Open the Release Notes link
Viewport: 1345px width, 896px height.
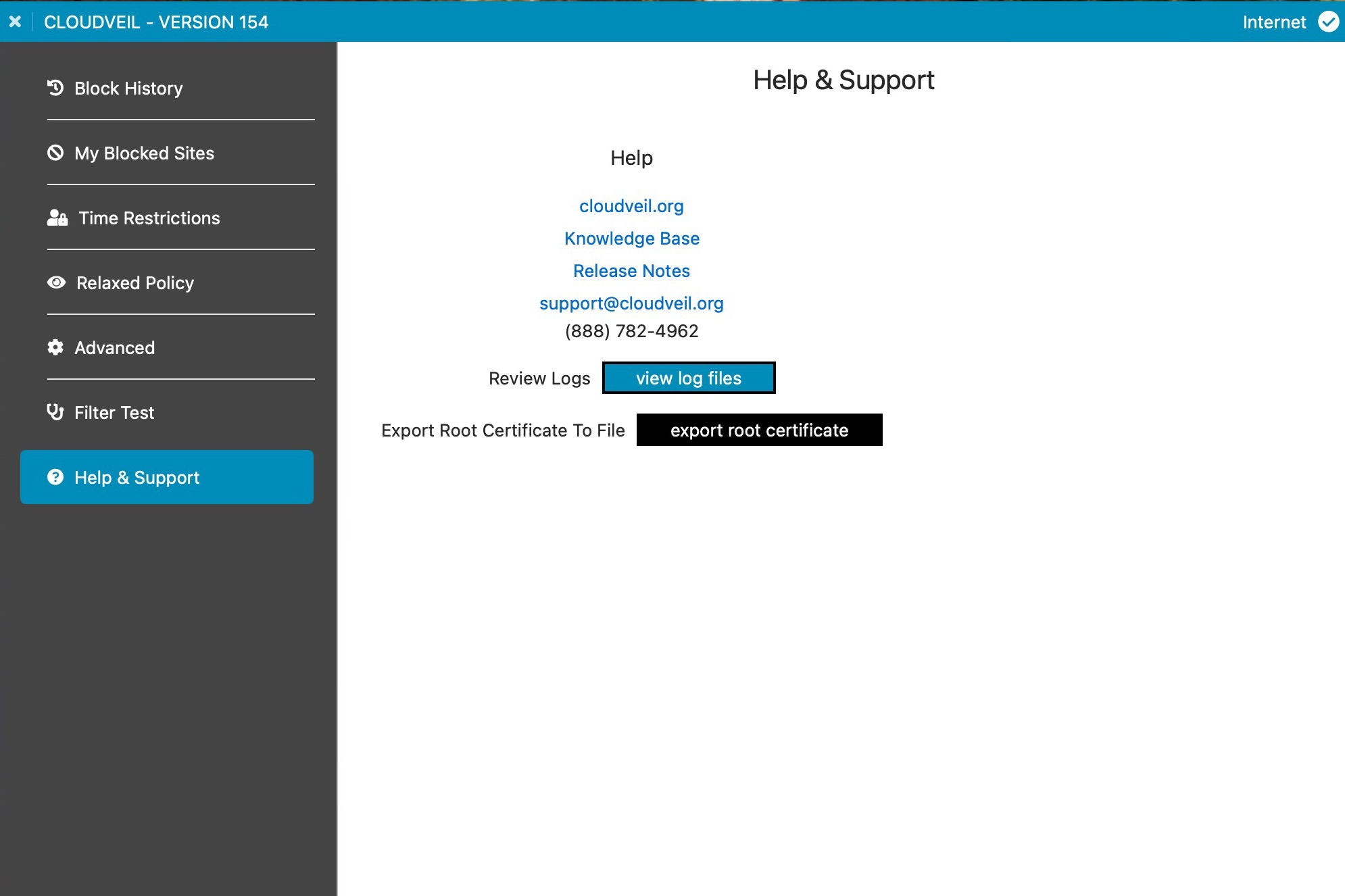631,271
